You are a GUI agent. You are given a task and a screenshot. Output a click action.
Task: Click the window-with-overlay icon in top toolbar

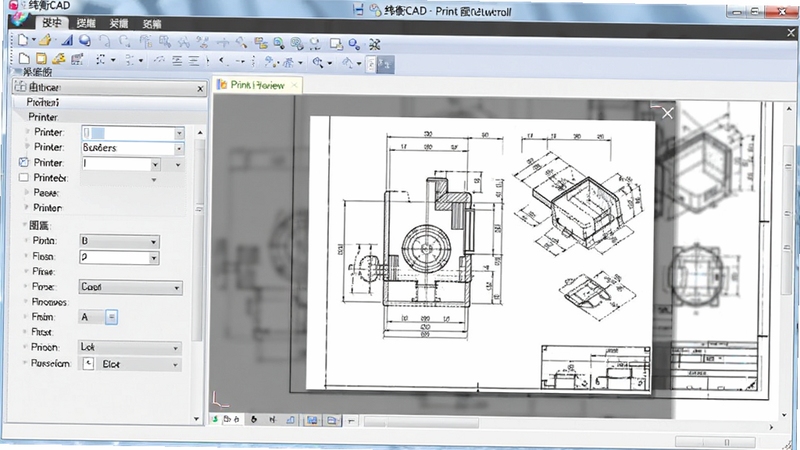click(336, 44)
